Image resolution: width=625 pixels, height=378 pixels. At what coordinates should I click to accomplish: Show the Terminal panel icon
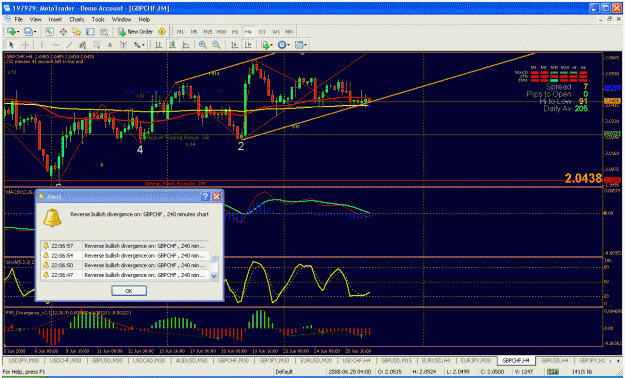point(90,32)
